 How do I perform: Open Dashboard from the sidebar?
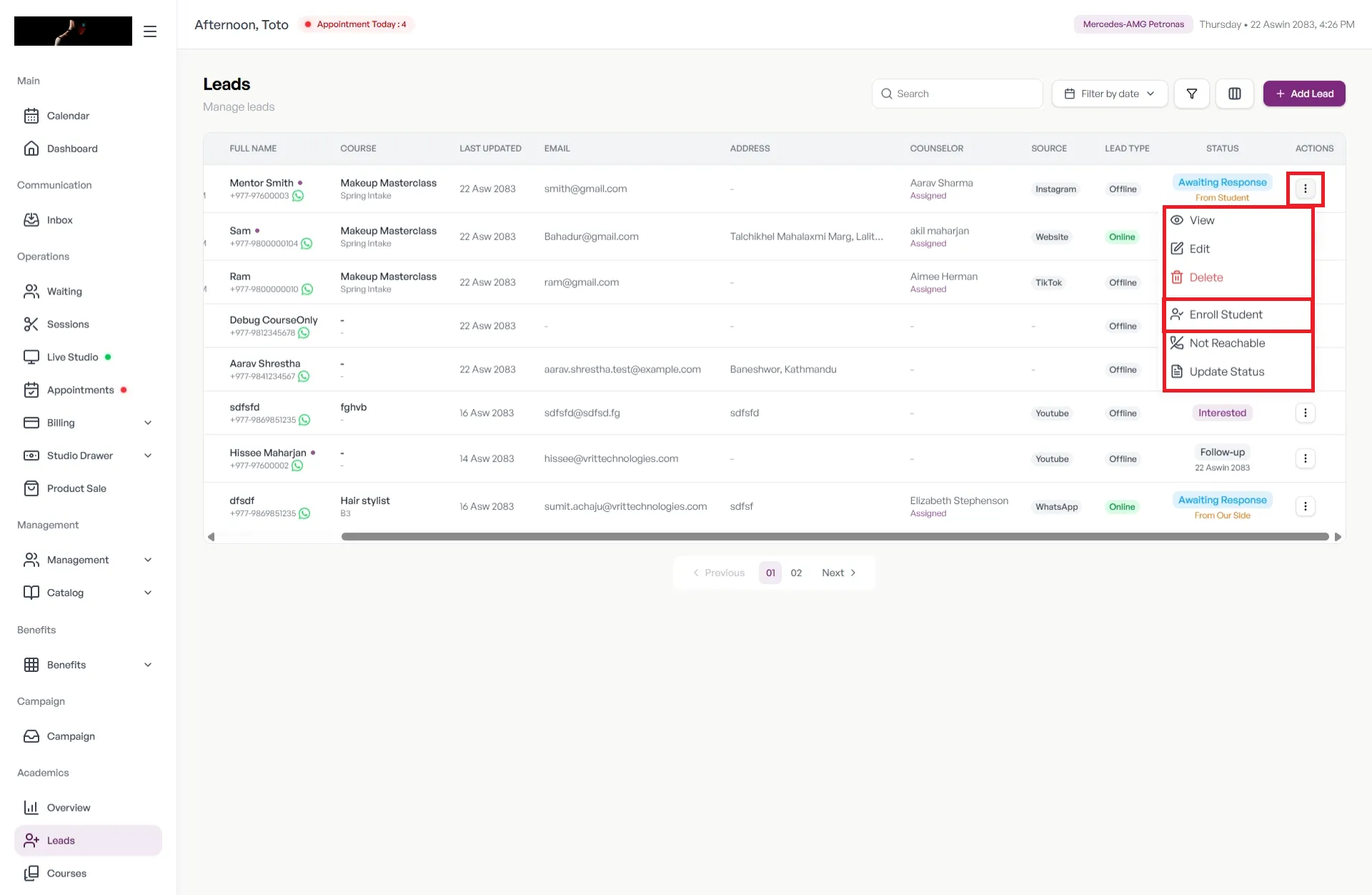[88, 149]
